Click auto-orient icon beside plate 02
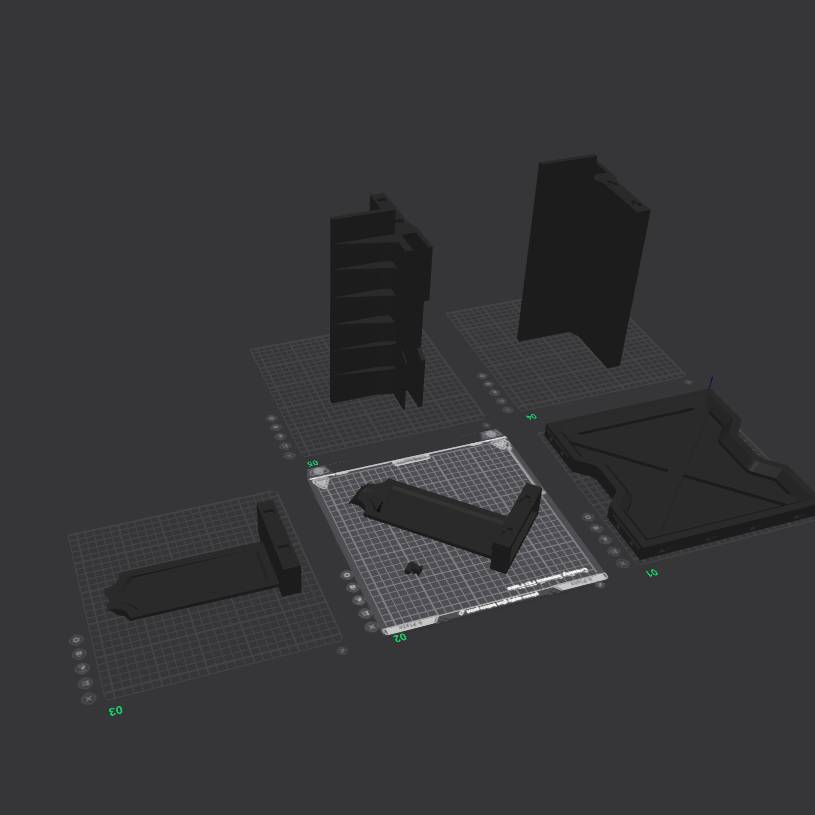815x815 pixels. point(364,613)
